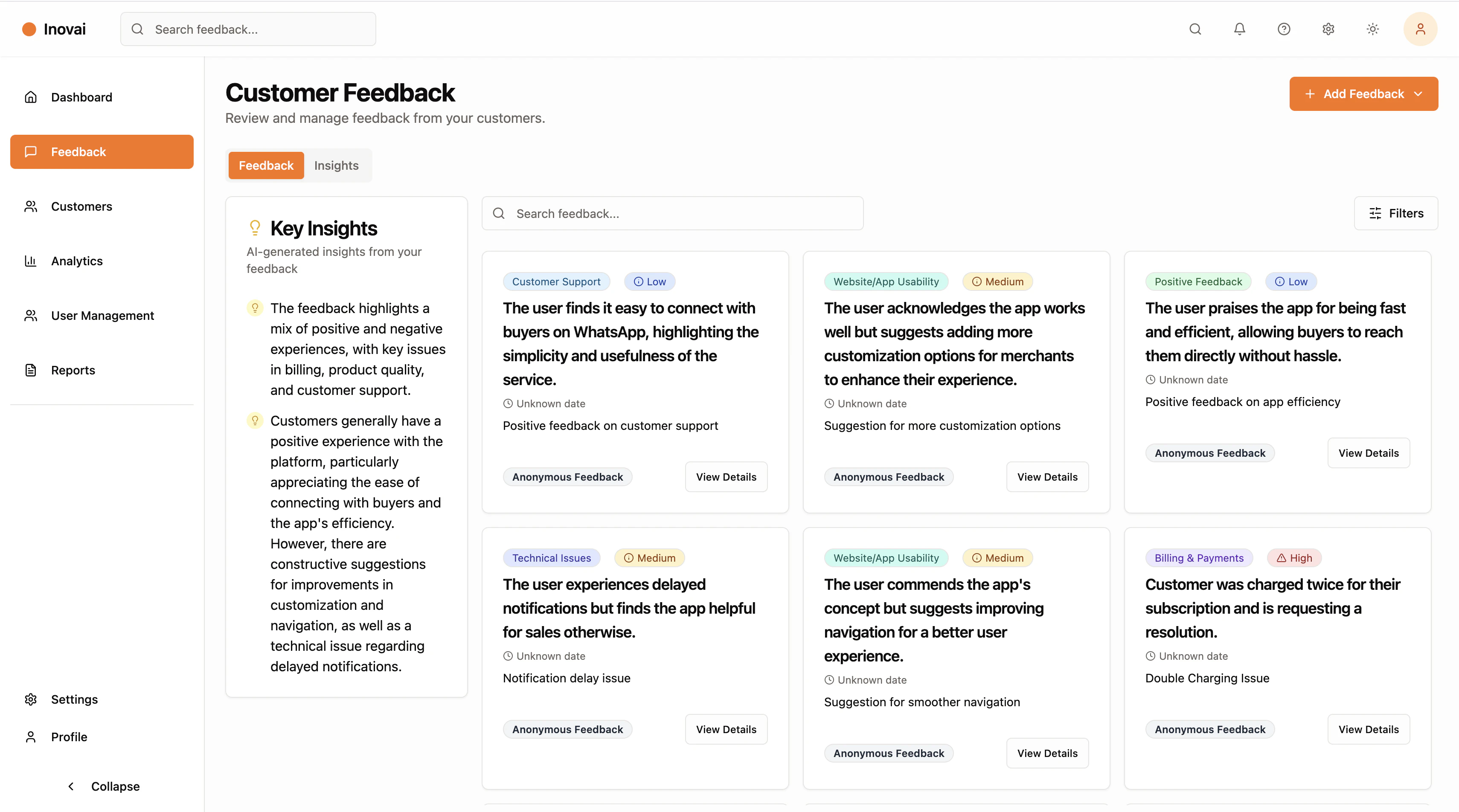Switch to the Insights tab
This screenshot has height=812, width=1459.
click(337, 165)
